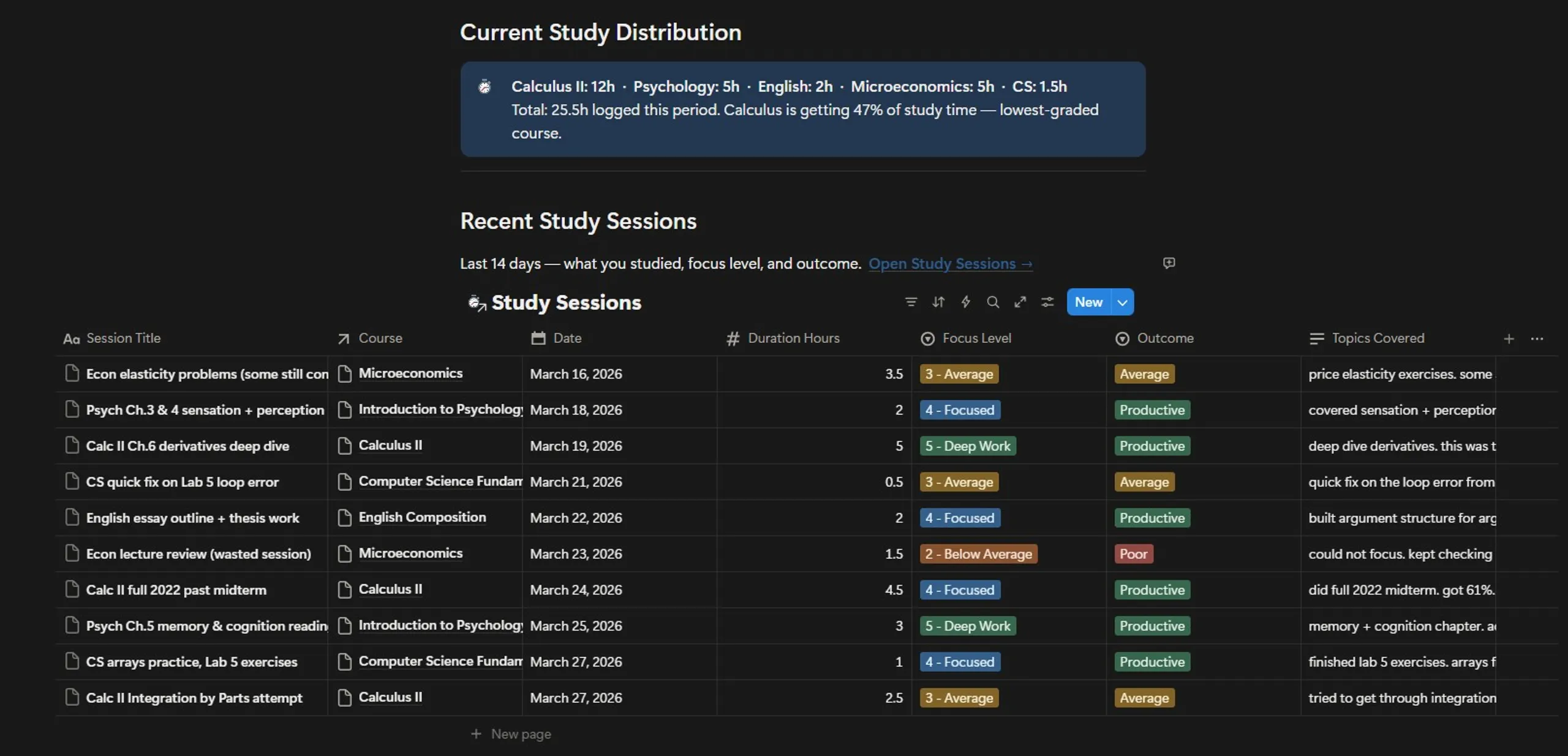
Task: Click the blue New button
Action: 1088,302
